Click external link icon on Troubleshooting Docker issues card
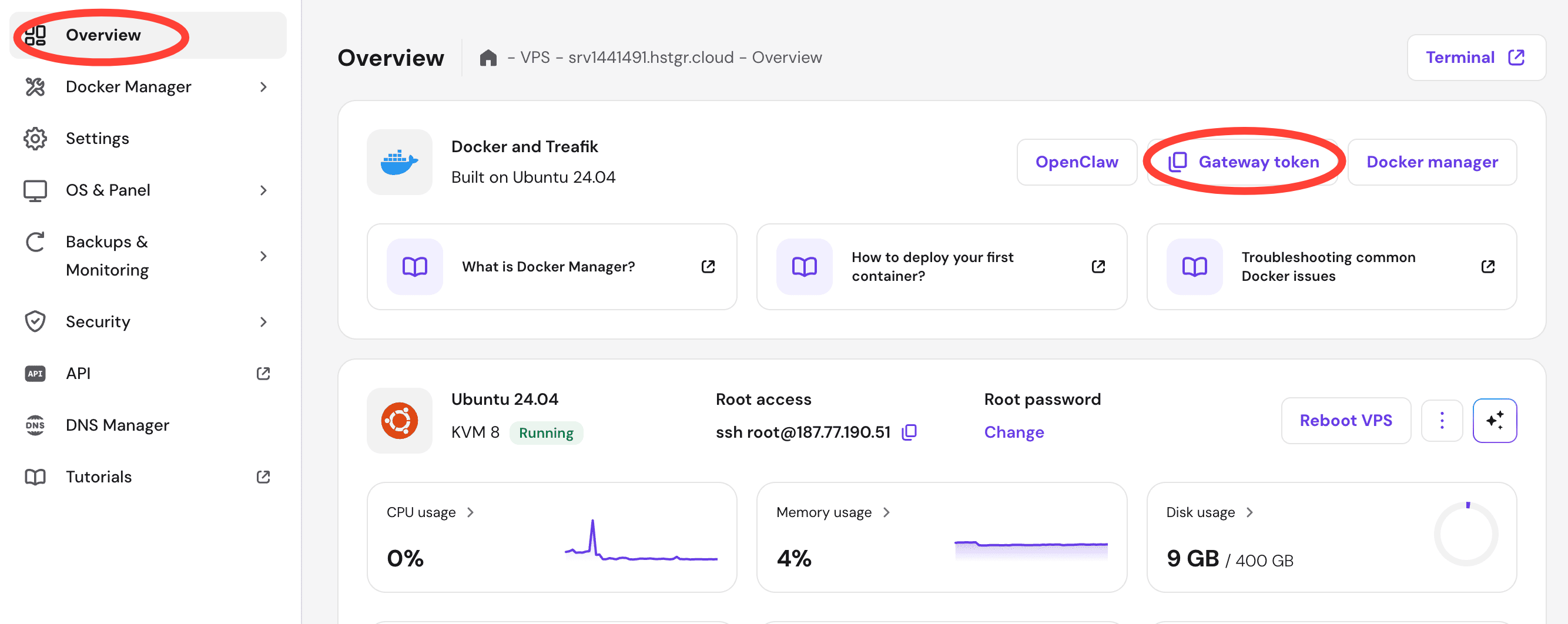Image resolution: width=1568 pixels, height=624 pixels. 1487,267
